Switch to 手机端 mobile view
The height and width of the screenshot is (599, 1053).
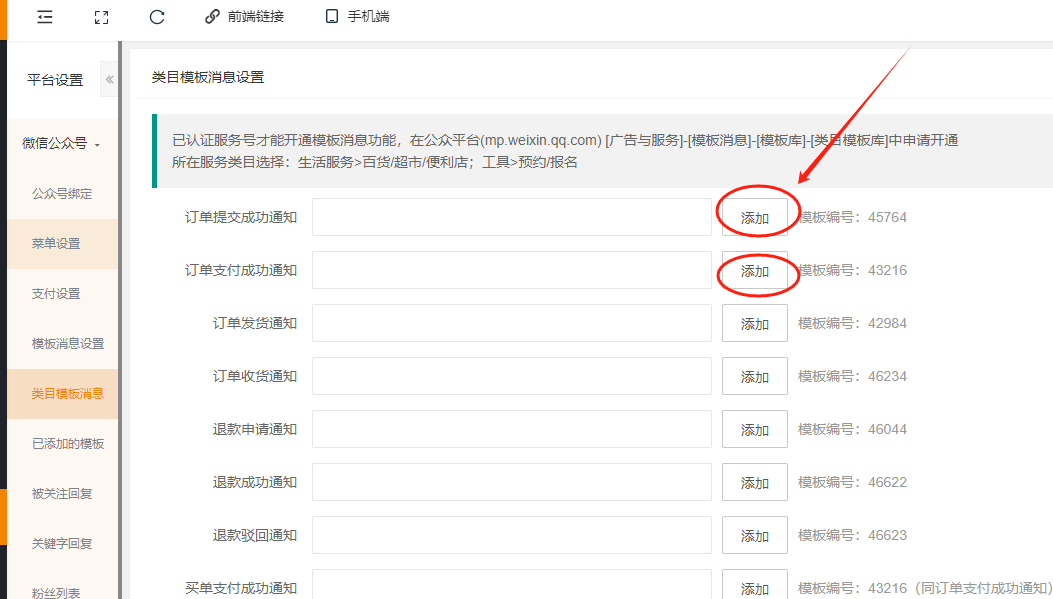tap(357, 17)
